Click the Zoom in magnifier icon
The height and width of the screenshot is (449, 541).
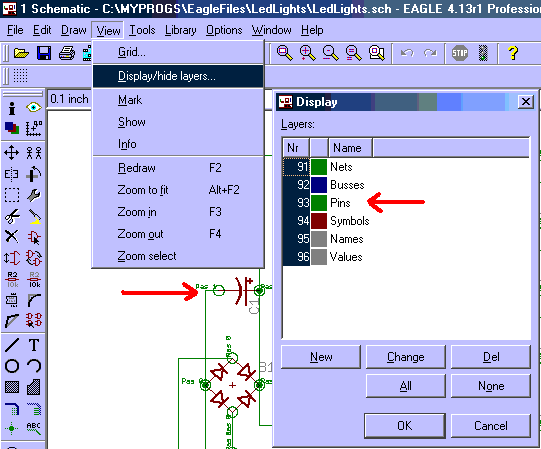307,53
